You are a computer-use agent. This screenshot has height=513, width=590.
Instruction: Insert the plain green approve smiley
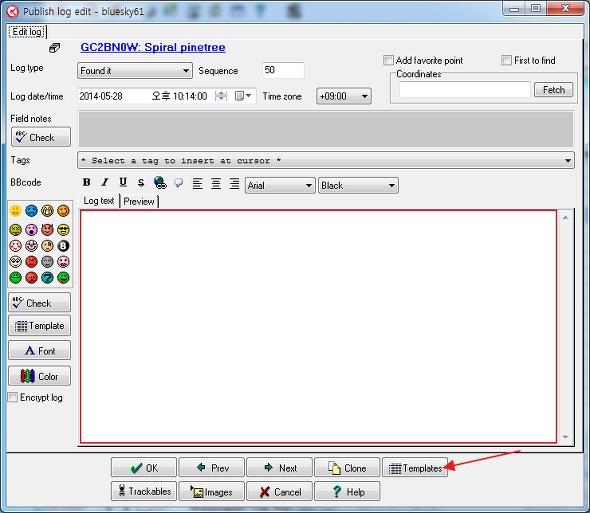[x=15, y=278]
